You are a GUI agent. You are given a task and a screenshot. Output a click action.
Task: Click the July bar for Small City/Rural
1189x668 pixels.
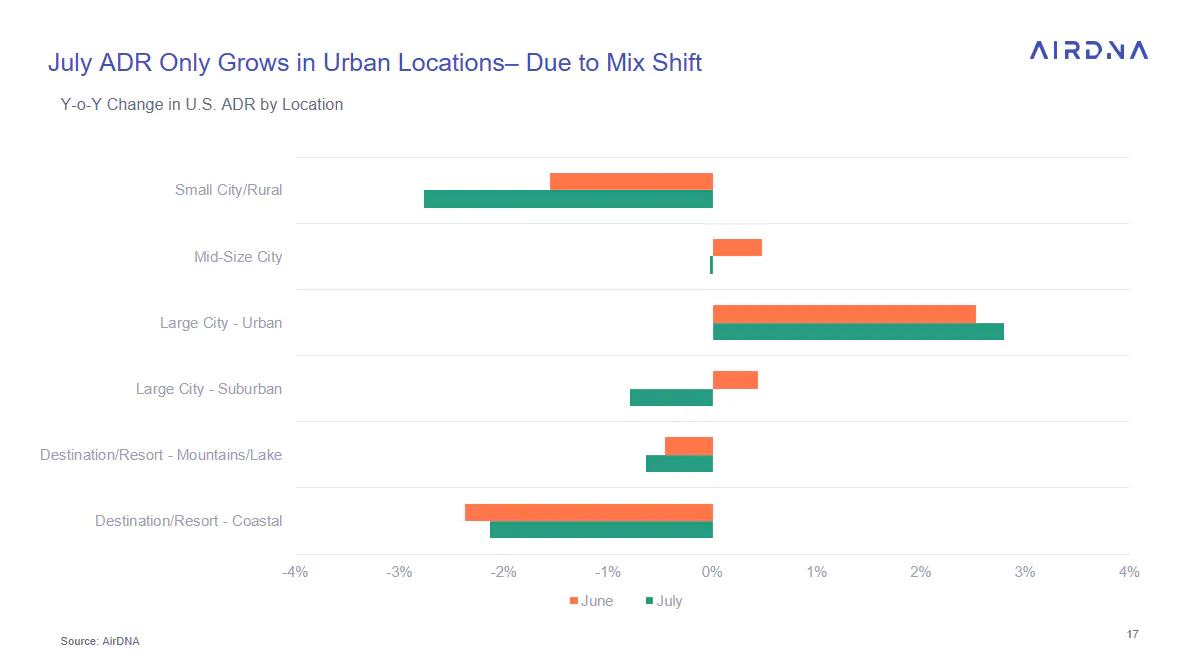(568, 199)
